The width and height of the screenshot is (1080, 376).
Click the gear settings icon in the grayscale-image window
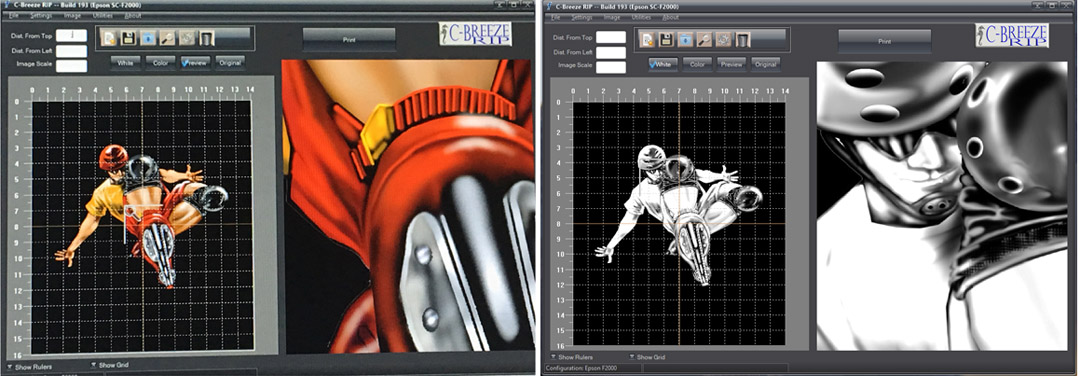pyautogui.click(x=723, y=39)
